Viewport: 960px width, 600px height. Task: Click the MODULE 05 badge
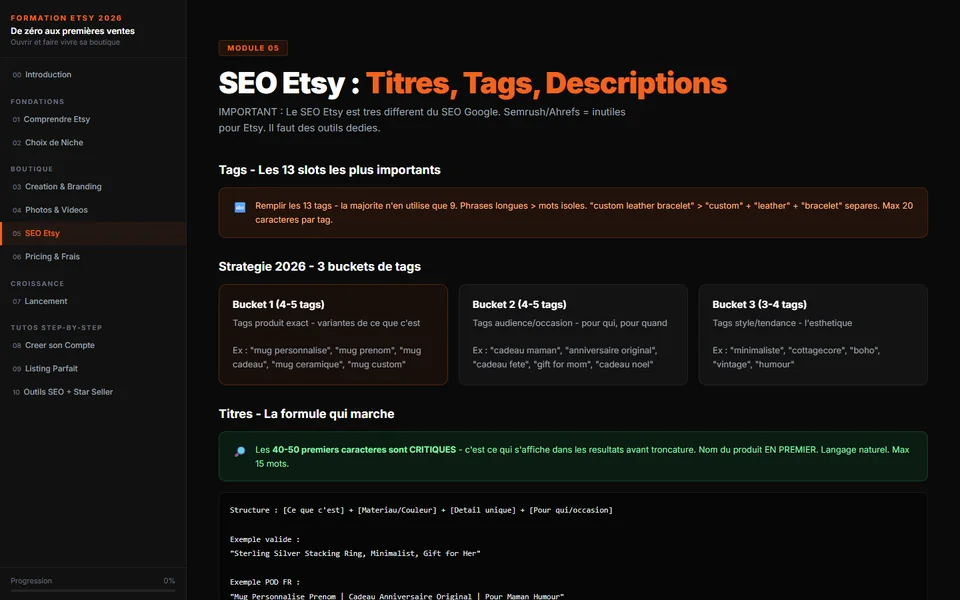(253, 48)
